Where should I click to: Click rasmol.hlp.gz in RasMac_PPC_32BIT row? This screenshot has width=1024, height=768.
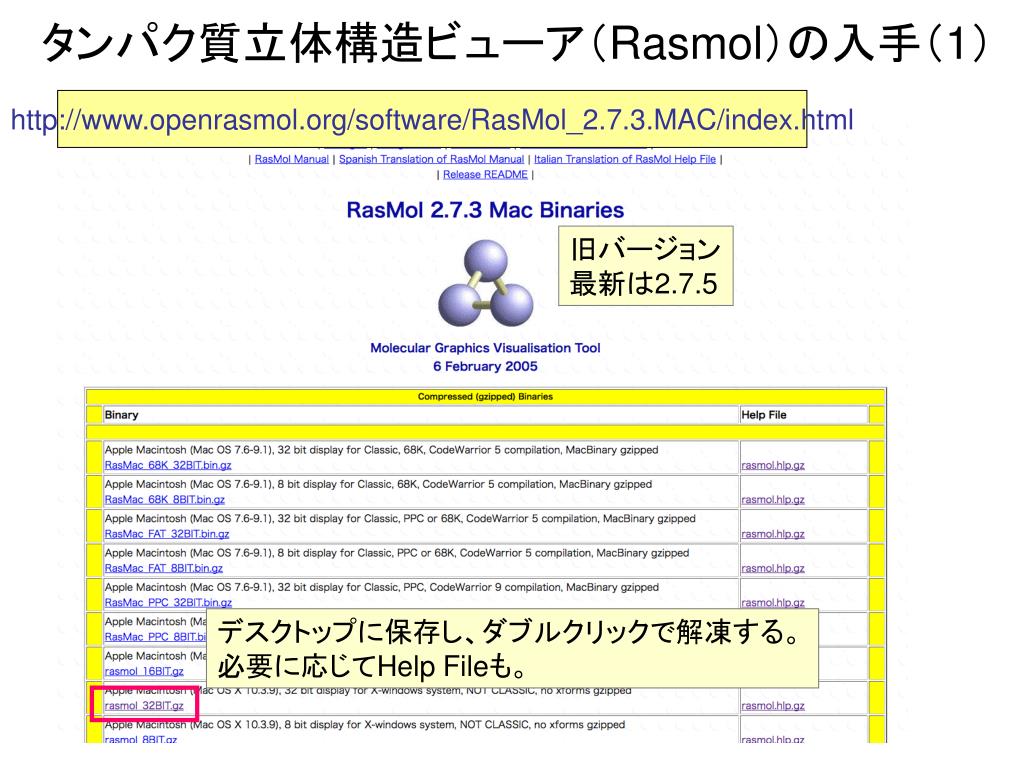773,602
